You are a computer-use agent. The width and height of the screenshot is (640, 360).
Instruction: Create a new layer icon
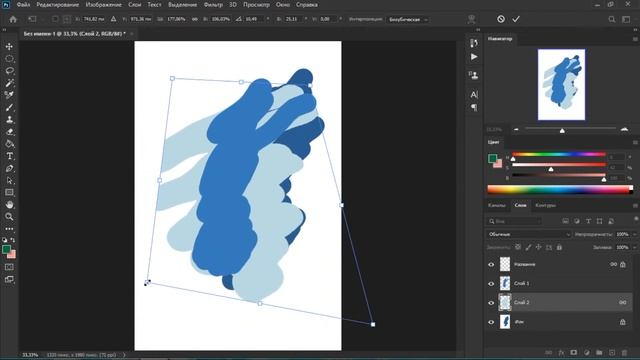click(611, 352)
